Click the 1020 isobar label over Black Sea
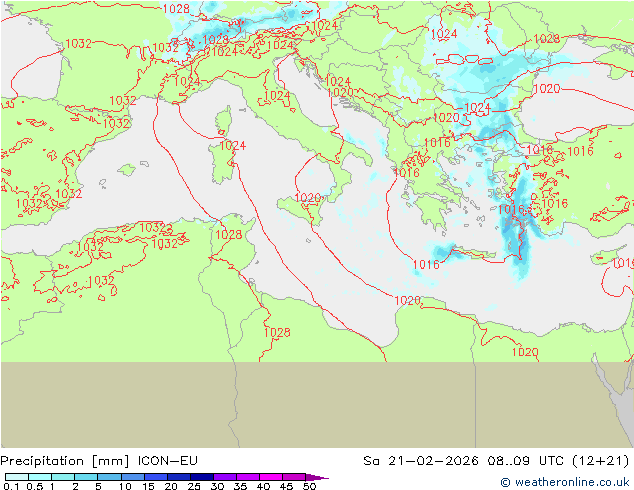Viewport: 634px width, 490px height. tap(547, 89)
